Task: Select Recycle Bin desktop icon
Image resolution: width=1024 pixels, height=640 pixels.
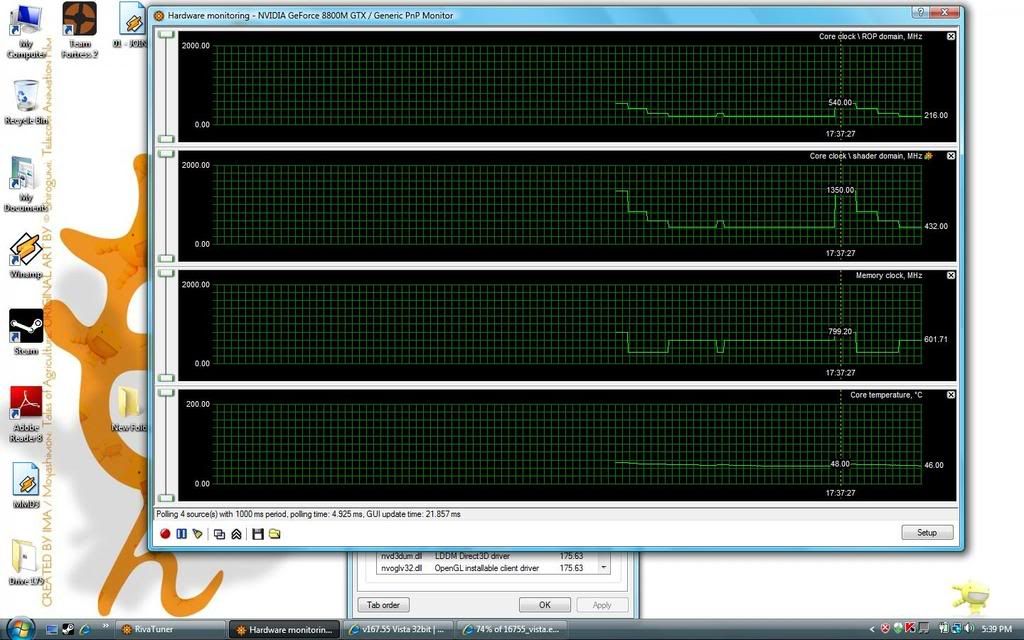Action: coord(26,103)
